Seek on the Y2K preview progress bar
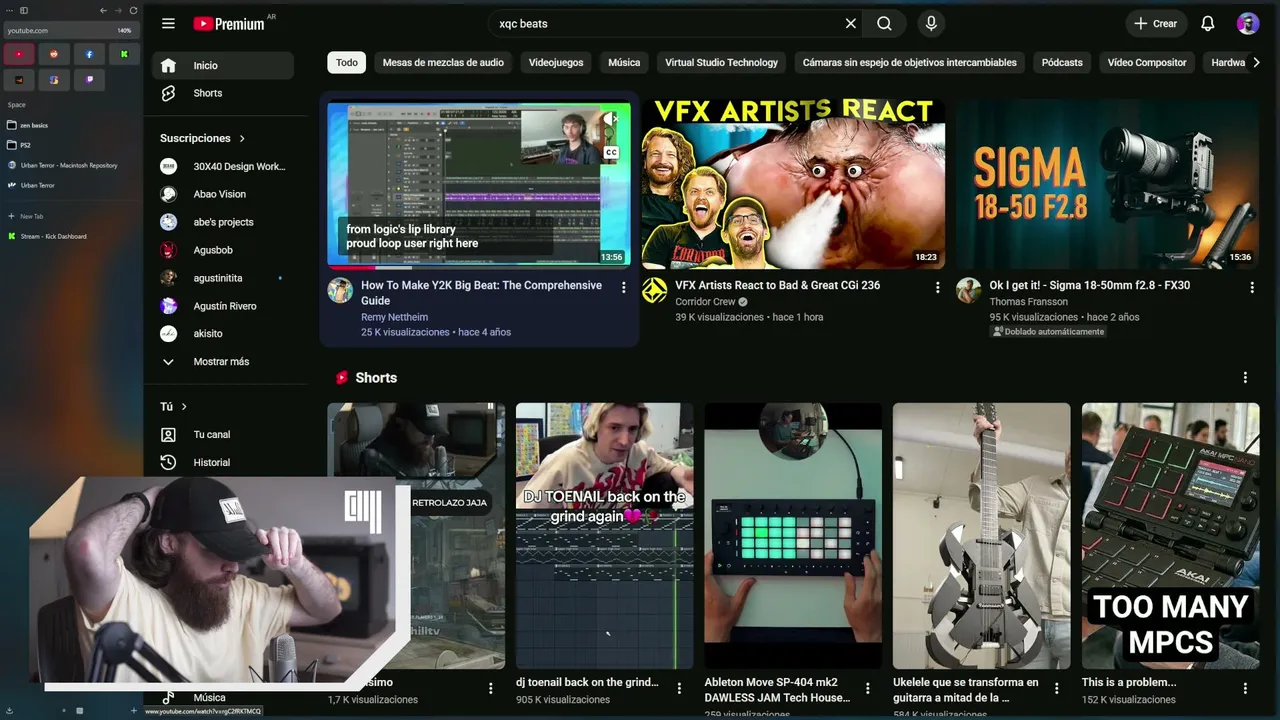This screenshot has height=720, width=1280. point(479,267)
